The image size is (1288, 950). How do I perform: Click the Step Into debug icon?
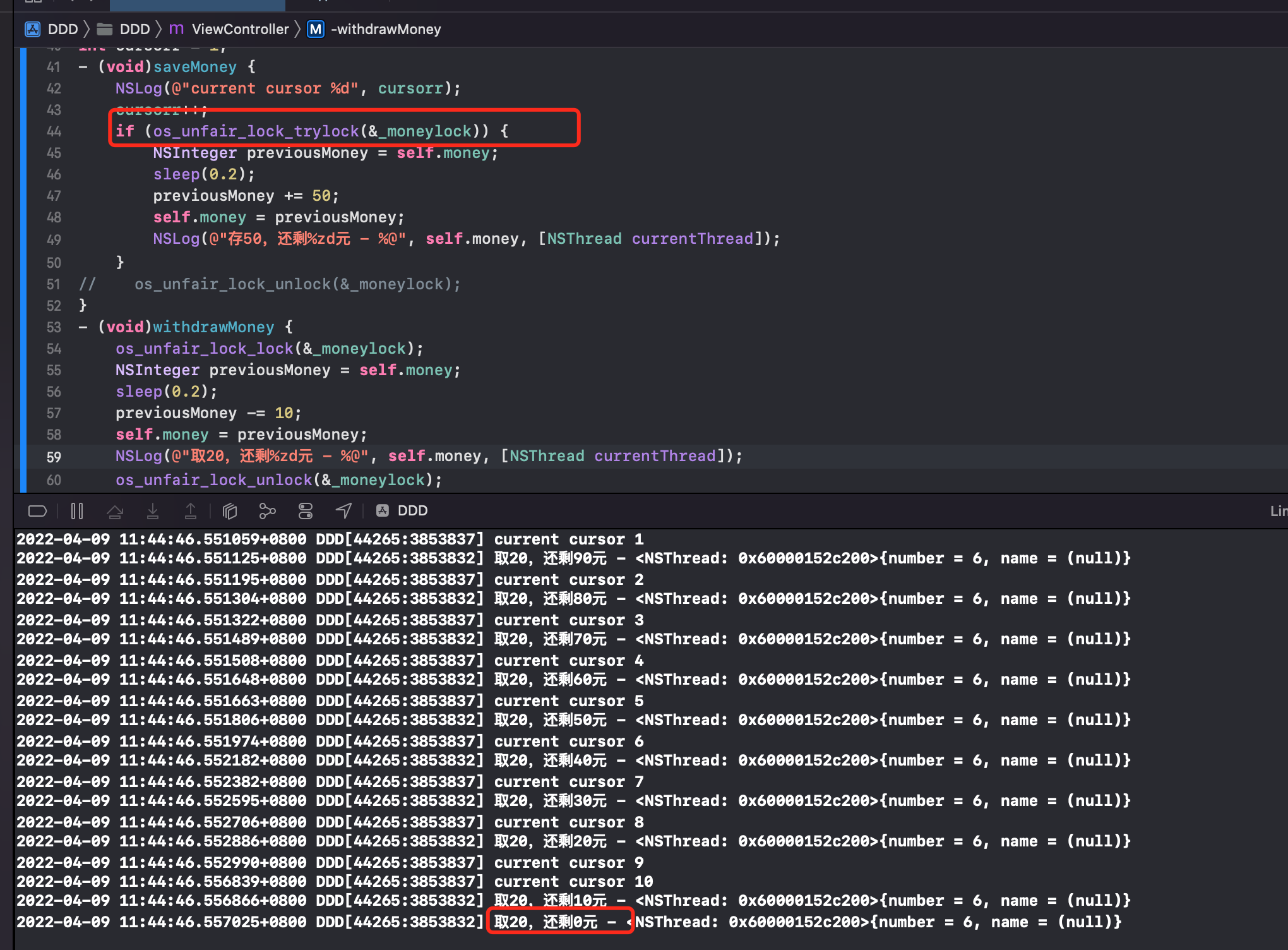(x=153, y=510)
